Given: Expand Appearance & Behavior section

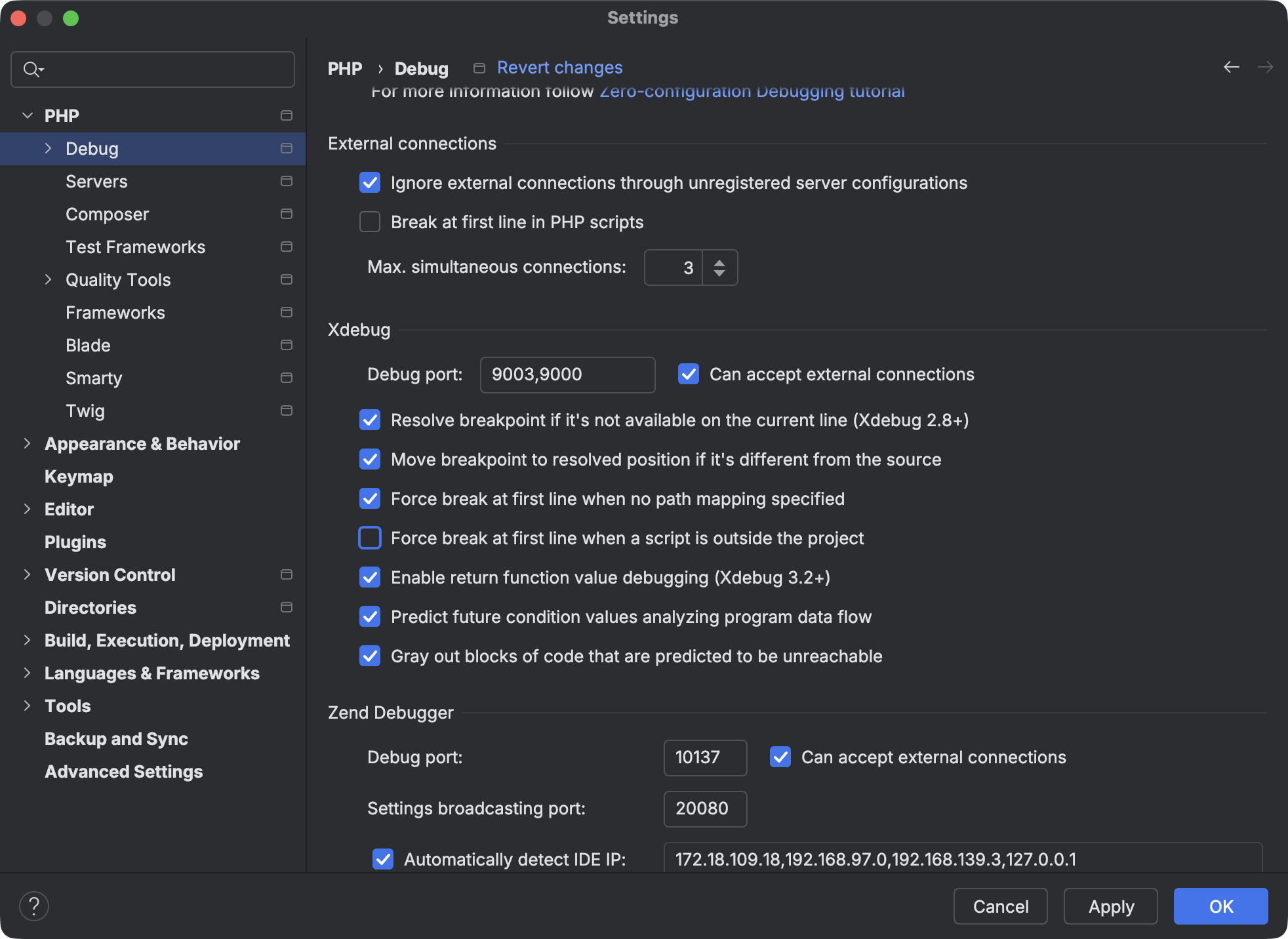Looking at the screenshot, I should [x=27, y=443].
